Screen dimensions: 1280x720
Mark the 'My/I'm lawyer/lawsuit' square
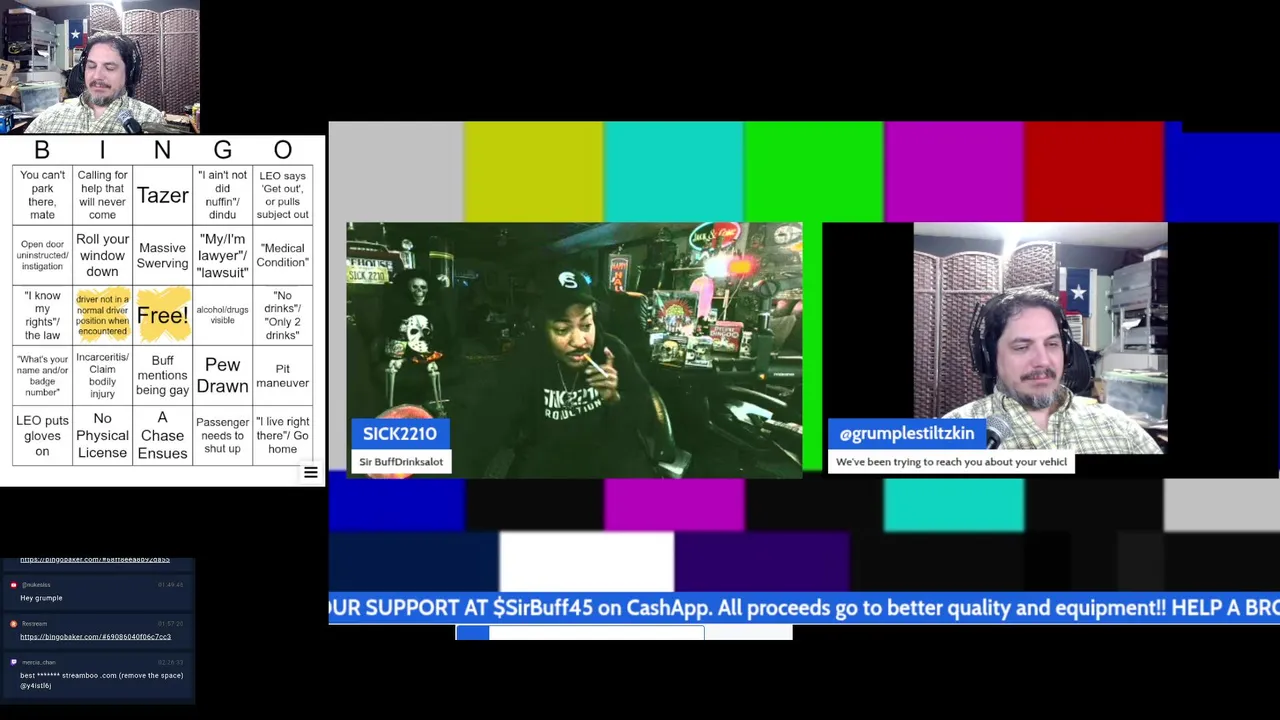click(x=222, y=255)
